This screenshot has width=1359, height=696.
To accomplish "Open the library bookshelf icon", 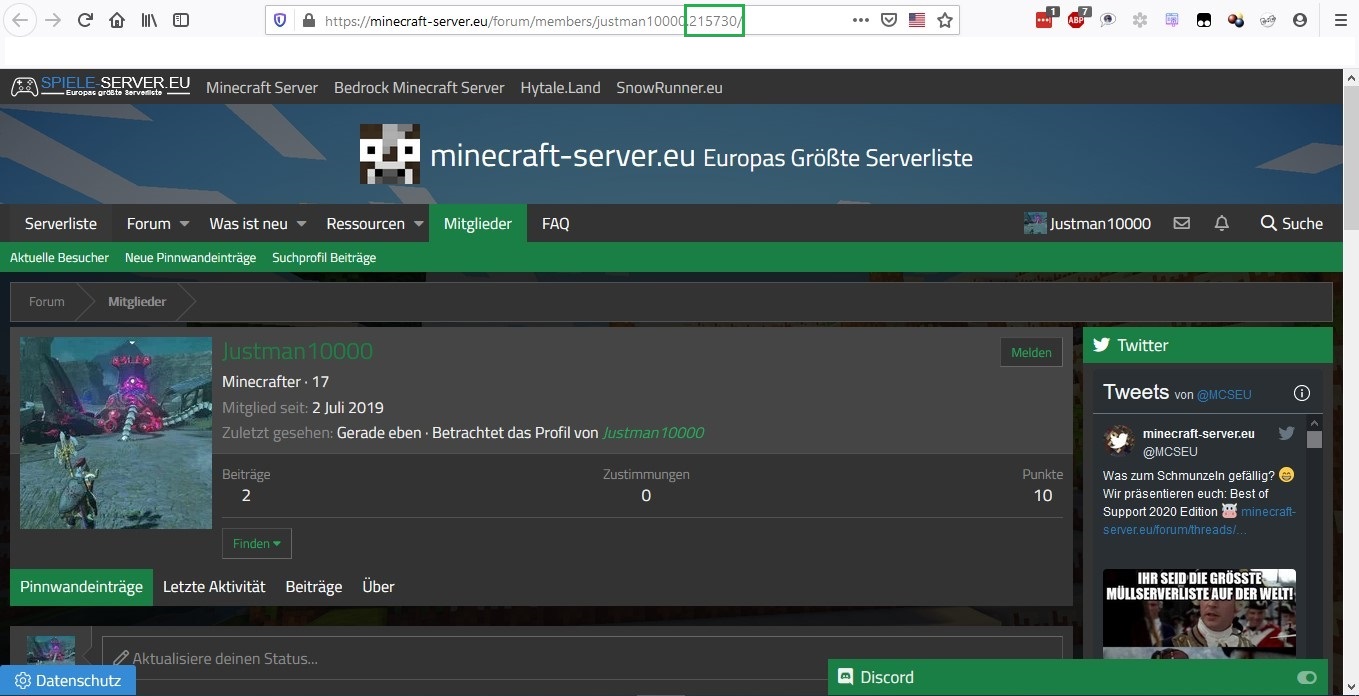I will (149, 20).
